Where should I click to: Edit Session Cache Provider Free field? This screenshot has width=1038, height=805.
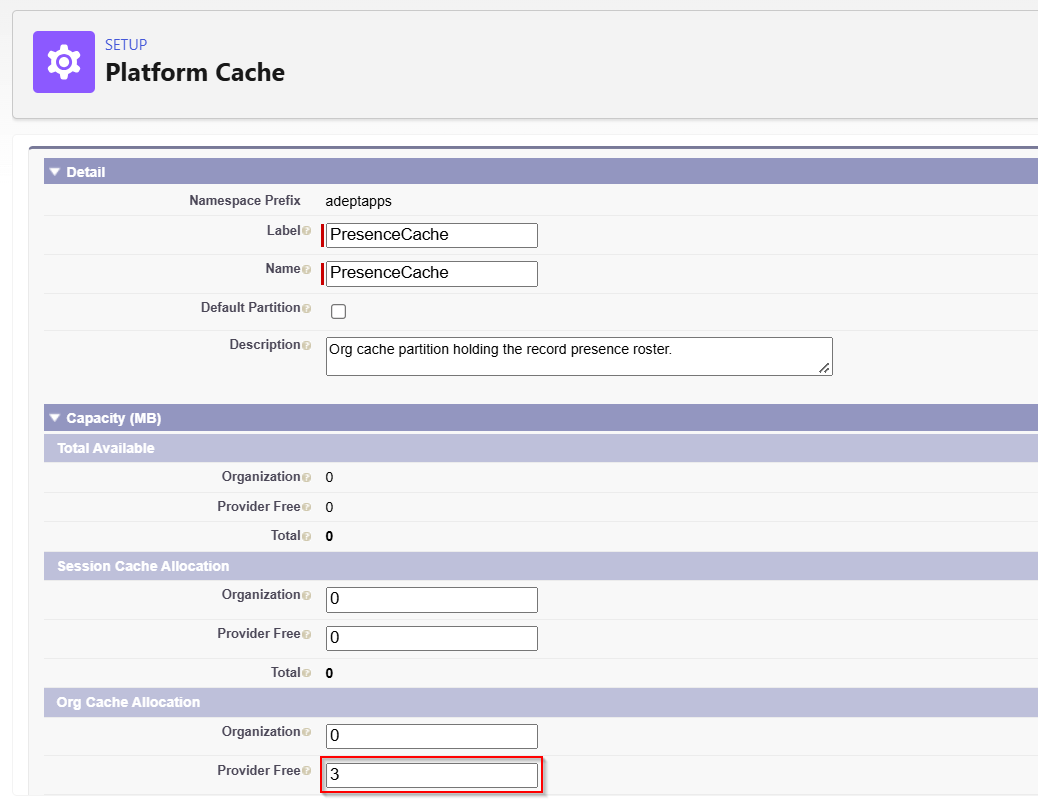(x=432, y=638)
